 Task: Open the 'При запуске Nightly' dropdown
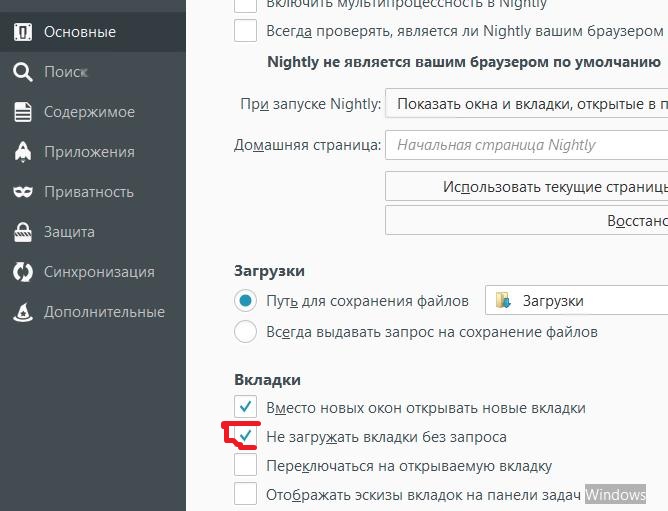coord(527,104)
